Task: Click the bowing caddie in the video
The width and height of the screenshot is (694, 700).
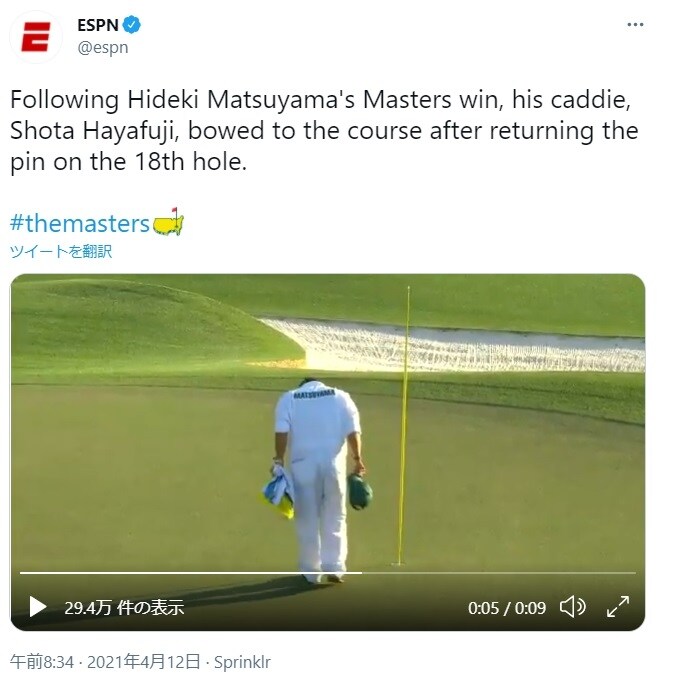Action: [318, 470]
